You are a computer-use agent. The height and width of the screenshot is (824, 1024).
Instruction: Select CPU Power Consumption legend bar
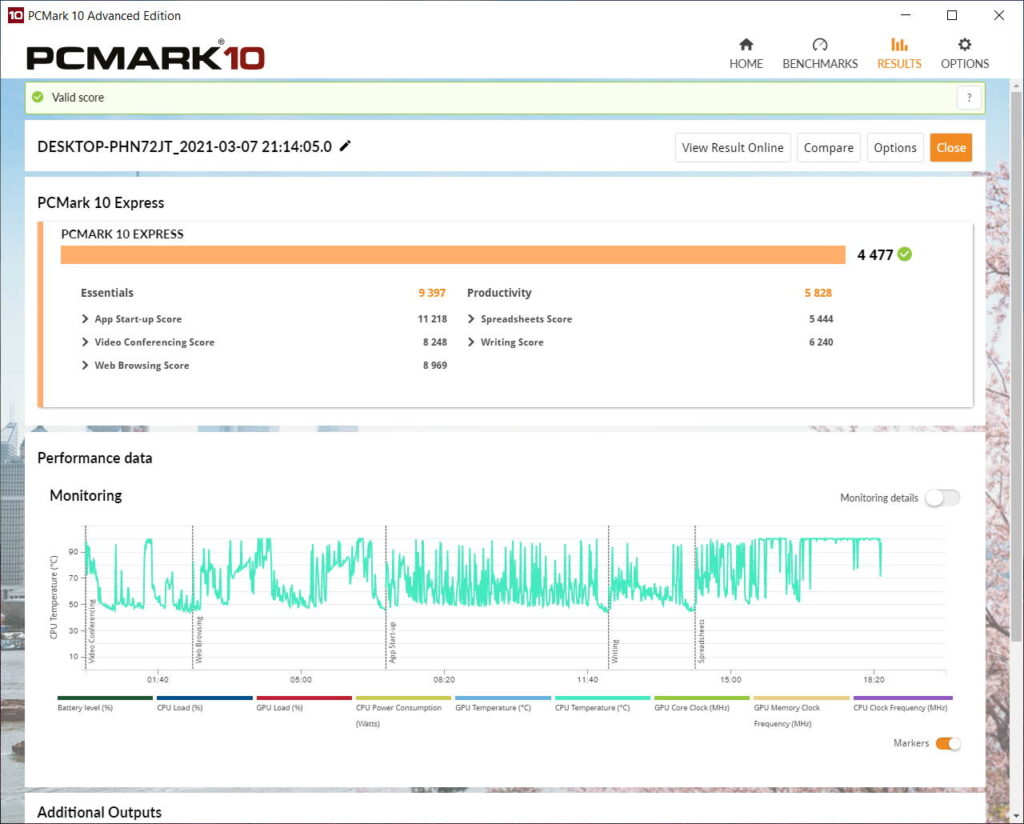click(x=403, y=698)
